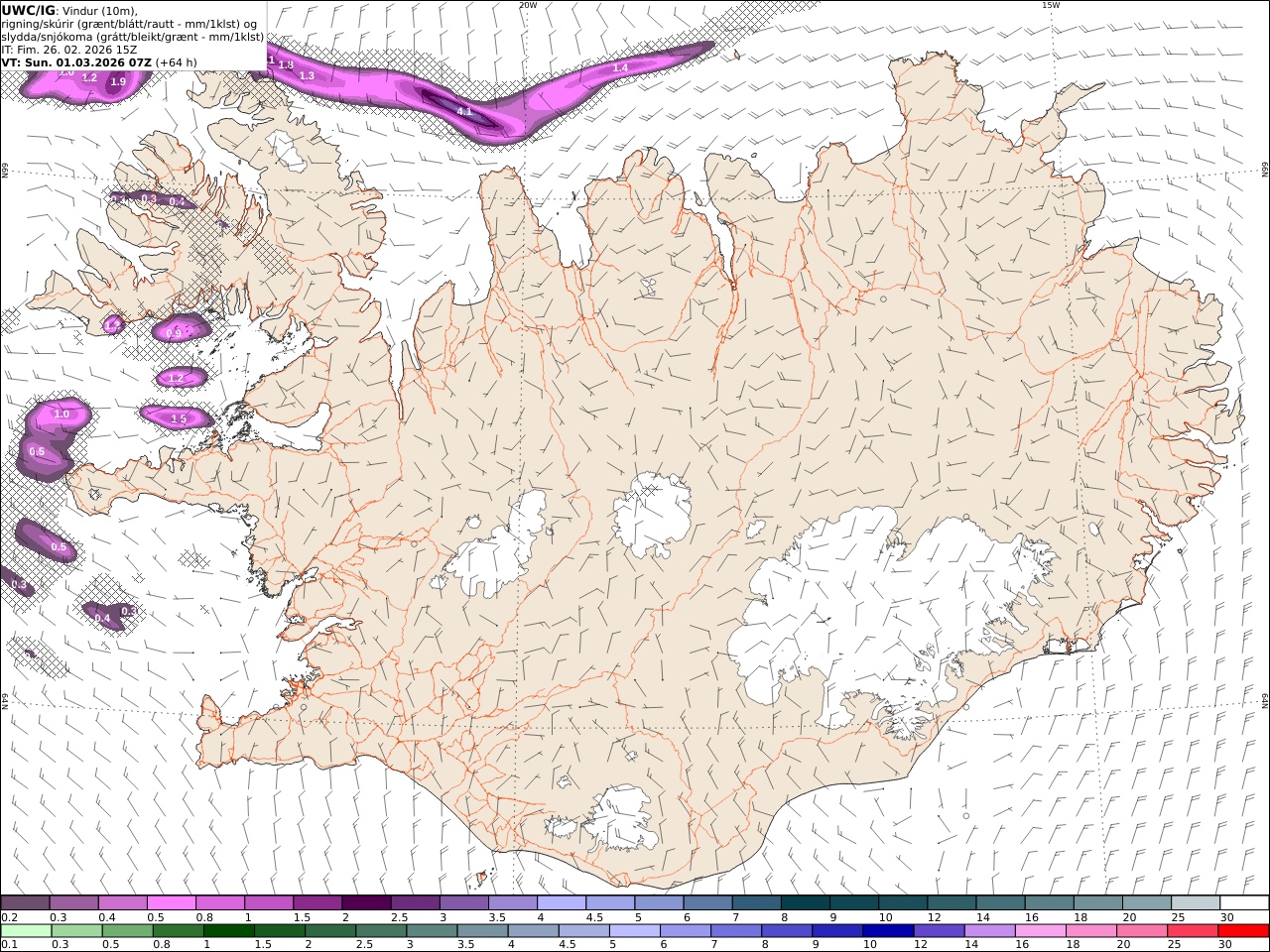Pick the royal blue swatch between 8 and 9 on rain scale
The height and width of the screenshot is (952, 1270).
click(x=787, y=930)
